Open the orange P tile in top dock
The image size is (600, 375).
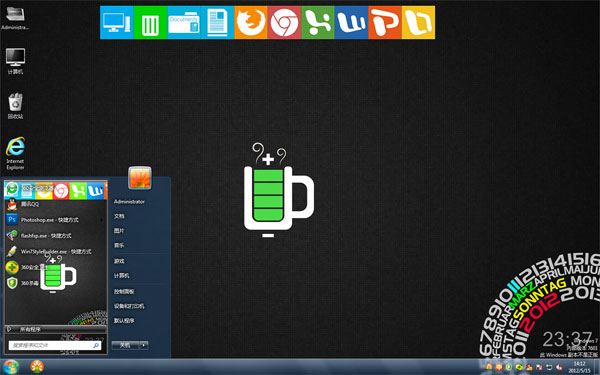pyautogui.click(x=385, y=22)
